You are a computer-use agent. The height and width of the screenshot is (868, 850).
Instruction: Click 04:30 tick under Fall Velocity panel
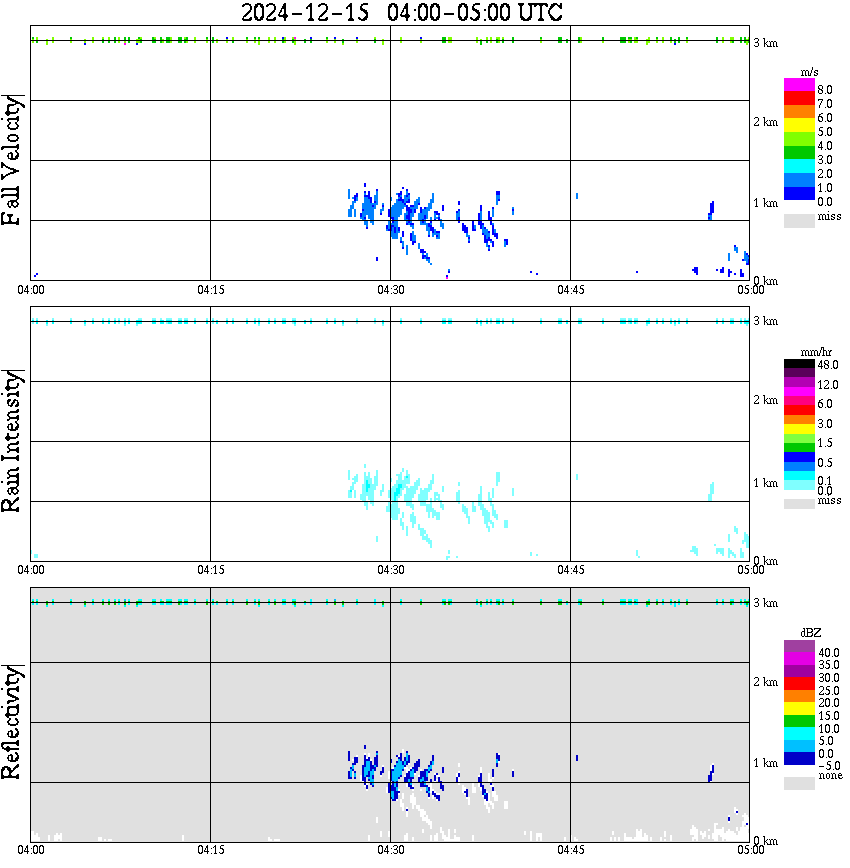(390, 290)
